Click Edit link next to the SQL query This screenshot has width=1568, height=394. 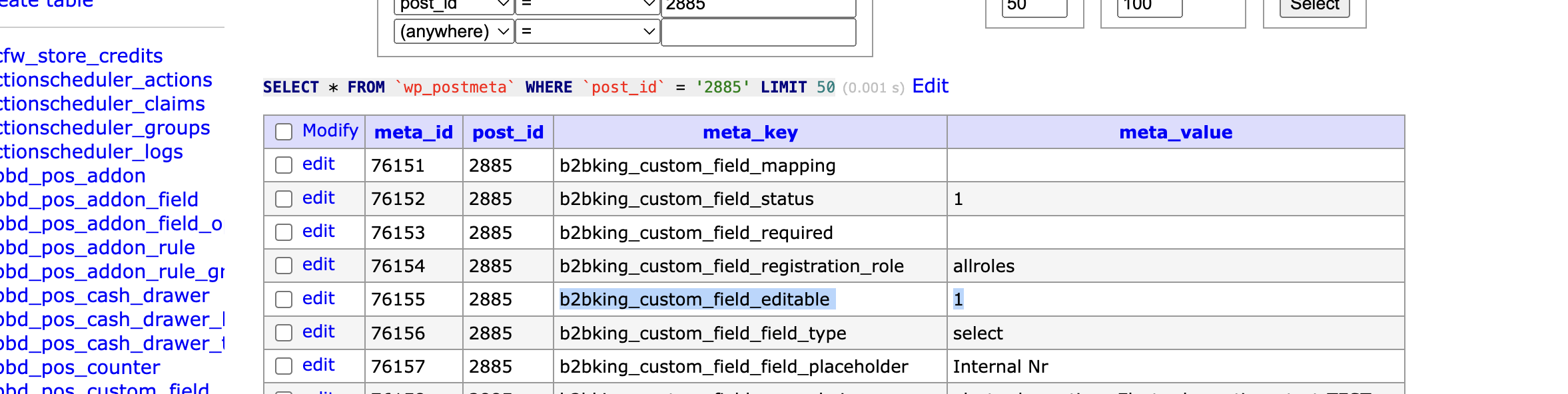[x=930, y=86]
